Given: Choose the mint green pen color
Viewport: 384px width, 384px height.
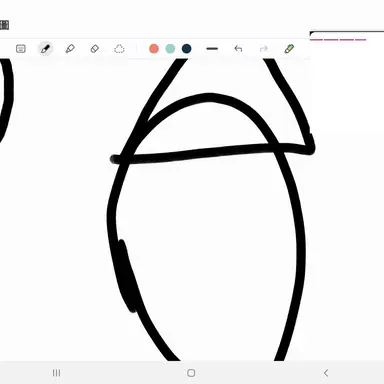Looking at the screenshot, I should coord(170,49).
